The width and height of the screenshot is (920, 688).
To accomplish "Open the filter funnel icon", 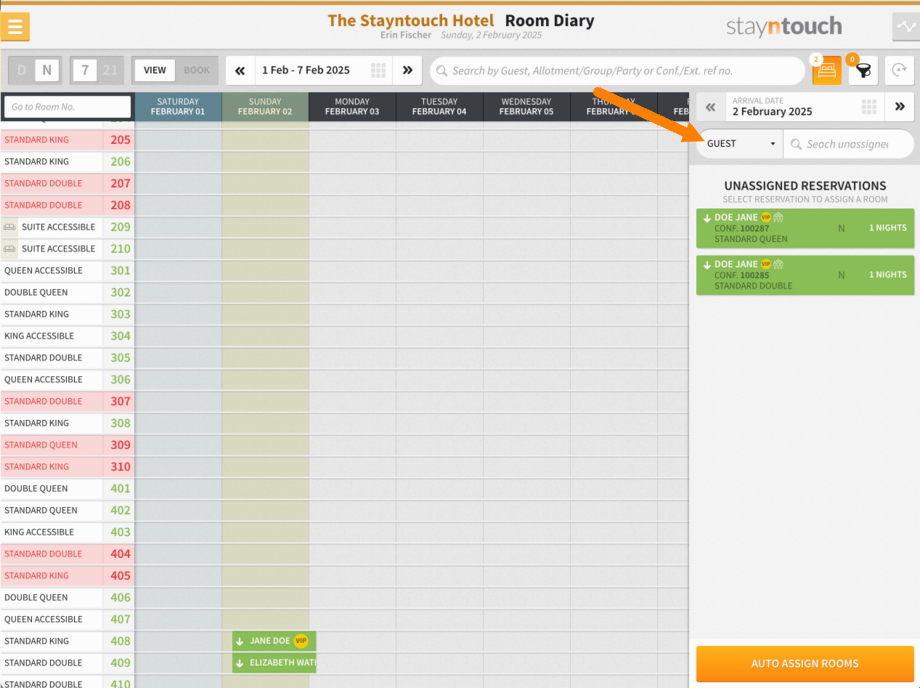I will (863, 70).
